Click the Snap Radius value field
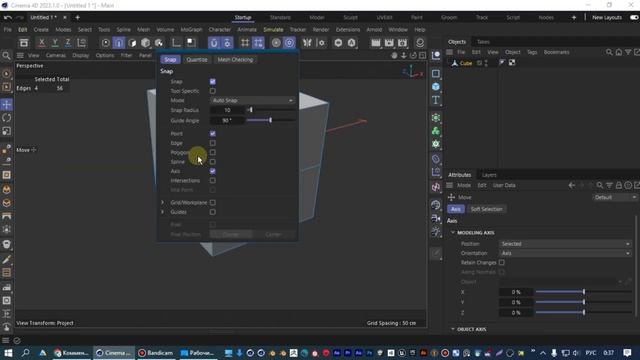The image size is (640, 360). [x=227, y=110]
